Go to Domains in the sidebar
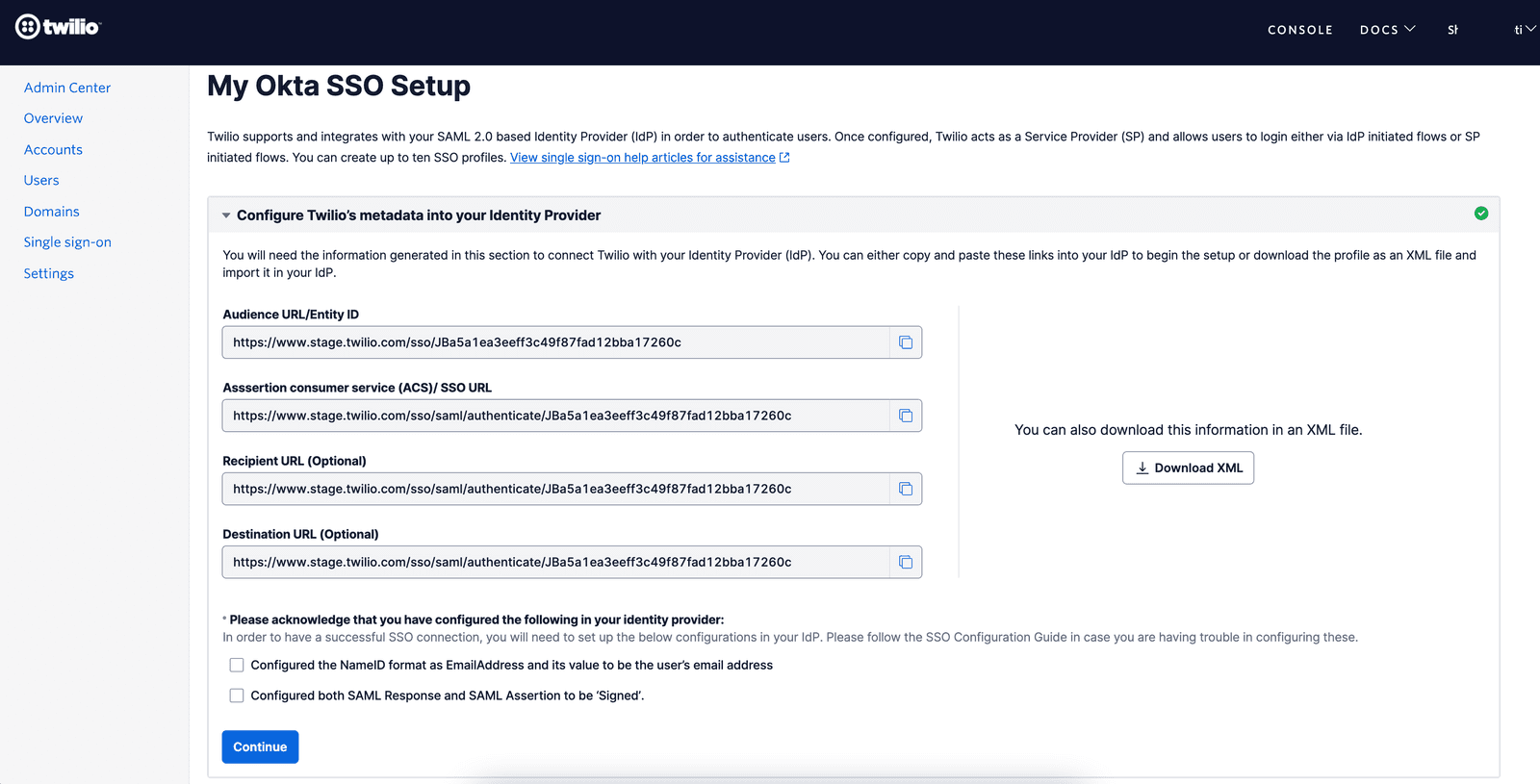1540x784 pixels. [x=52, y=212]
